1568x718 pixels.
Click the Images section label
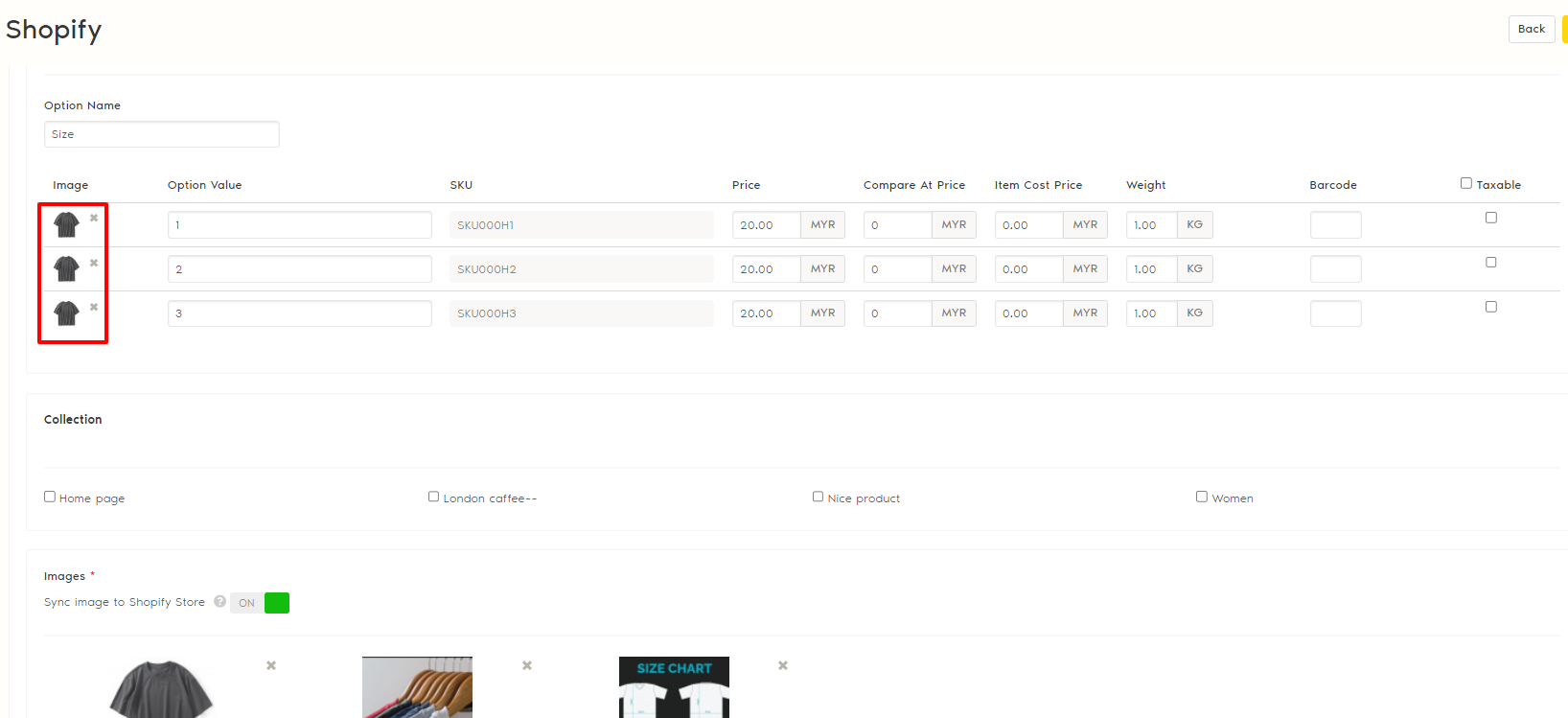(64, 576)
